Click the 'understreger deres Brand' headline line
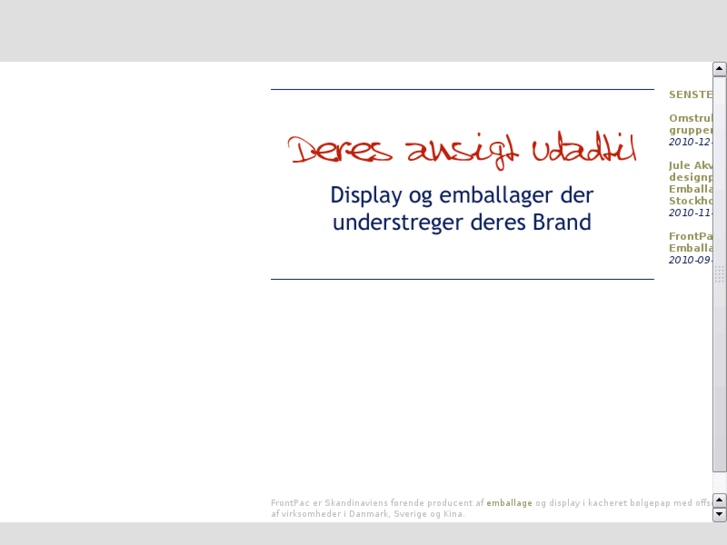This screenshot has height=545, width=727. point(462,222)
